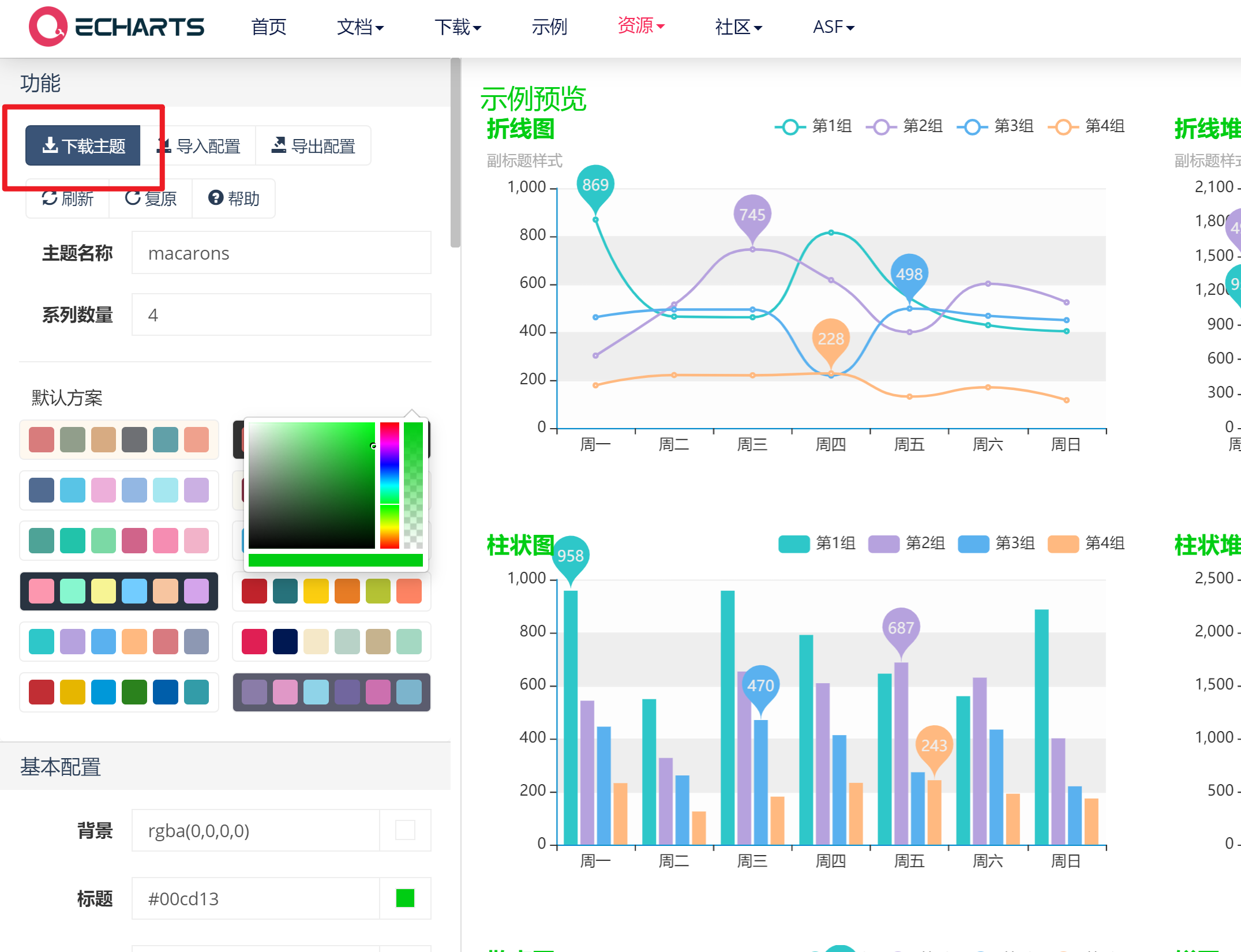
Task: Click the 复原 (restore) icon button
Action: (133, 198)
